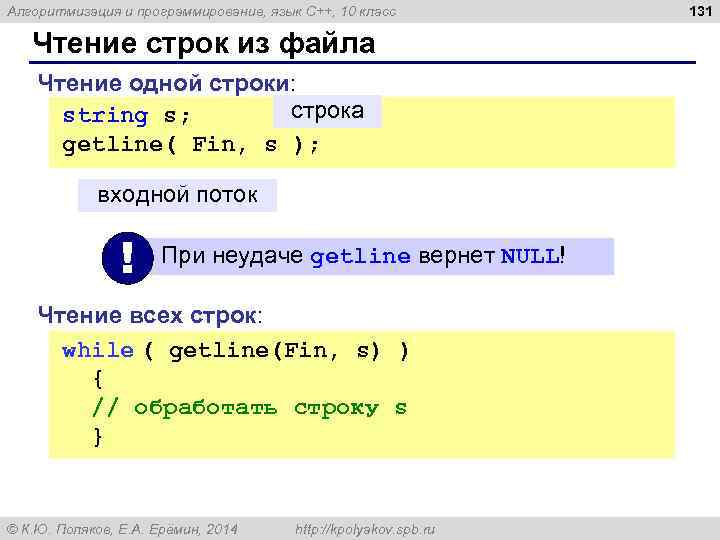Click the opening brace in the while loop
Viewport: 720px width, 540px height.
(98, 379)
